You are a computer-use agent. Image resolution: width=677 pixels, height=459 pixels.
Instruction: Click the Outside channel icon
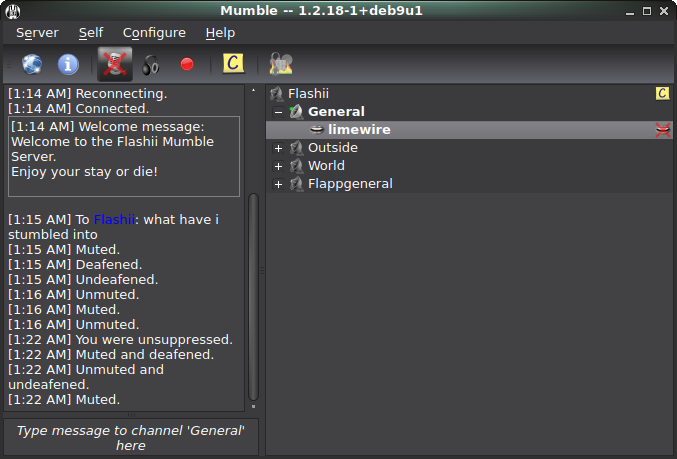(296, 148)
